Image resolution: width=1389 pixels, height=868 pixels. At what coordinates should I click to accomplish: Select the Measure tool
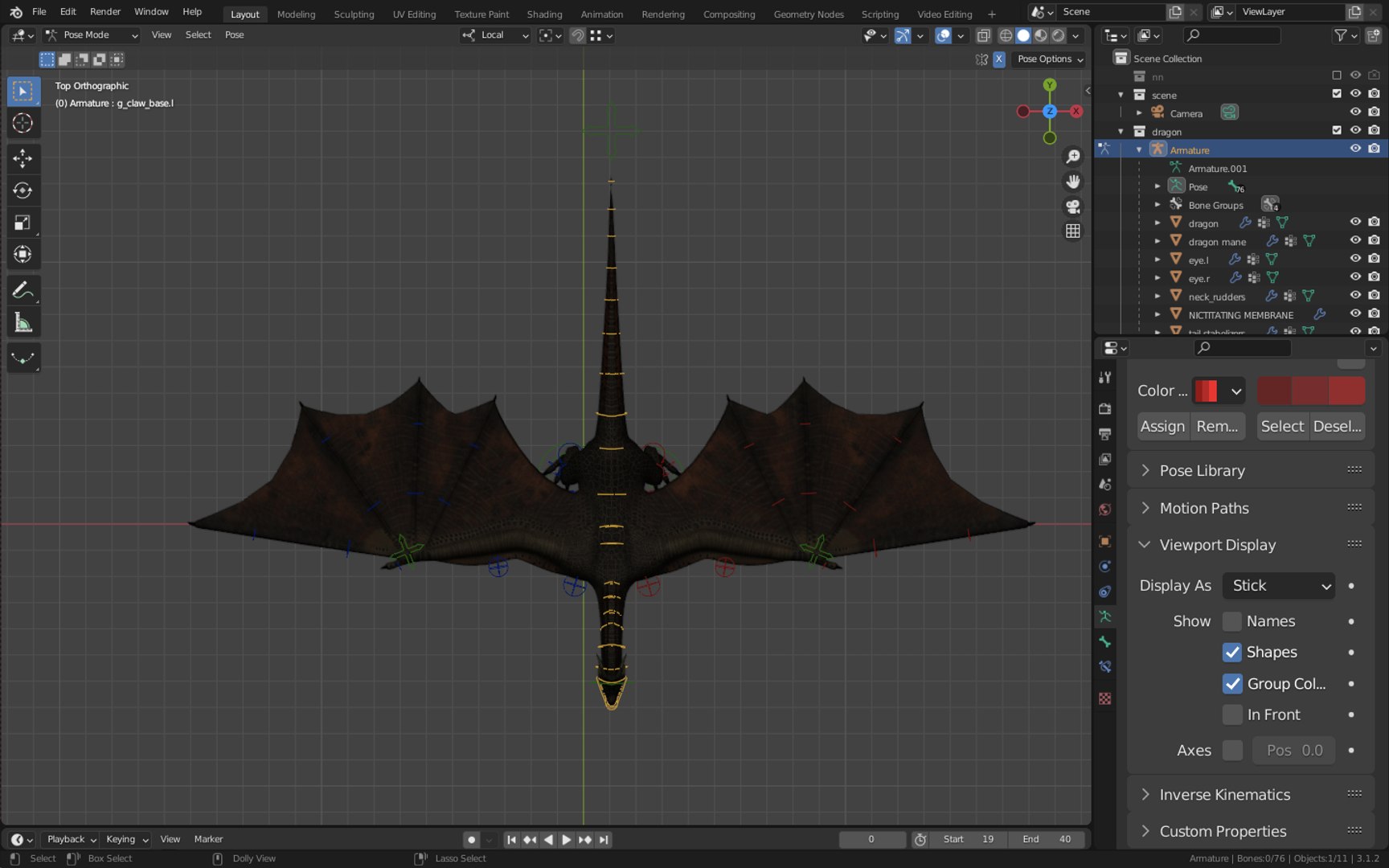click(23, 323)
